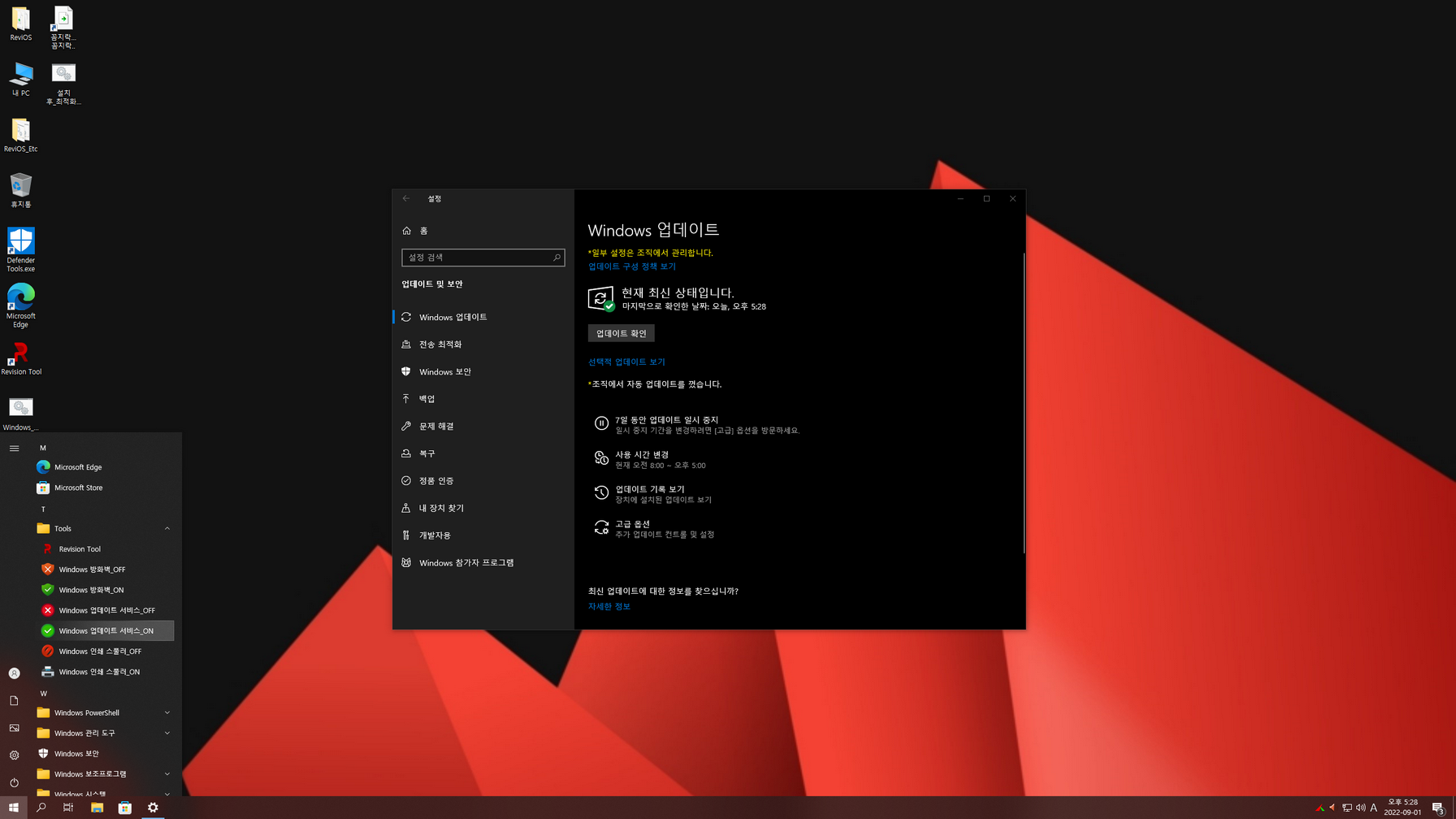Open 고급 옵션 option

(655, 529)
